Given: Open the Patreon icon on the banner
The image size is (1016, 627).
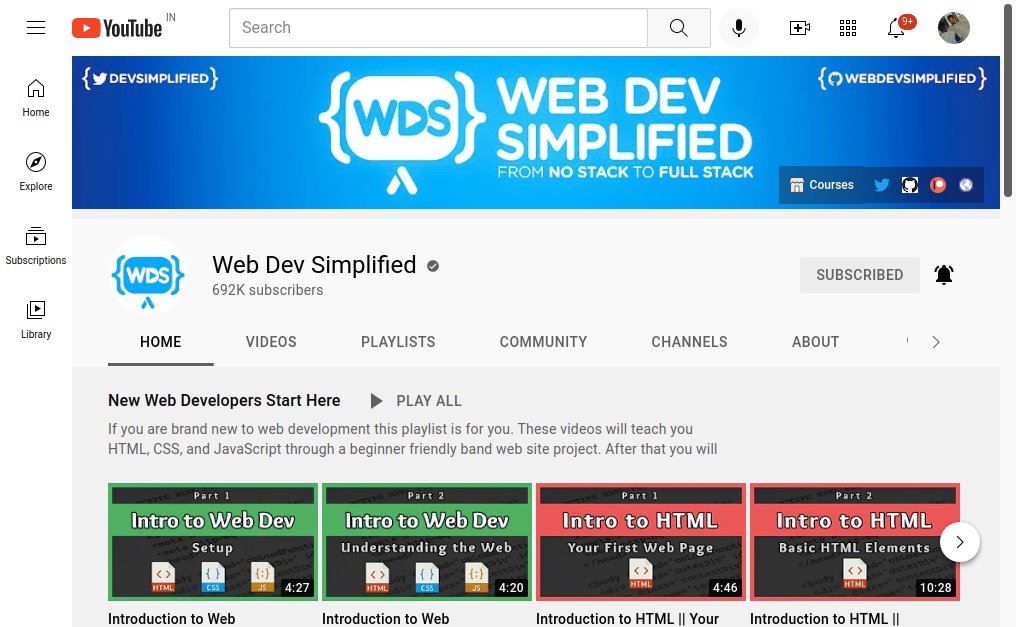Looking at the screenshot, I should pos(937,184).
